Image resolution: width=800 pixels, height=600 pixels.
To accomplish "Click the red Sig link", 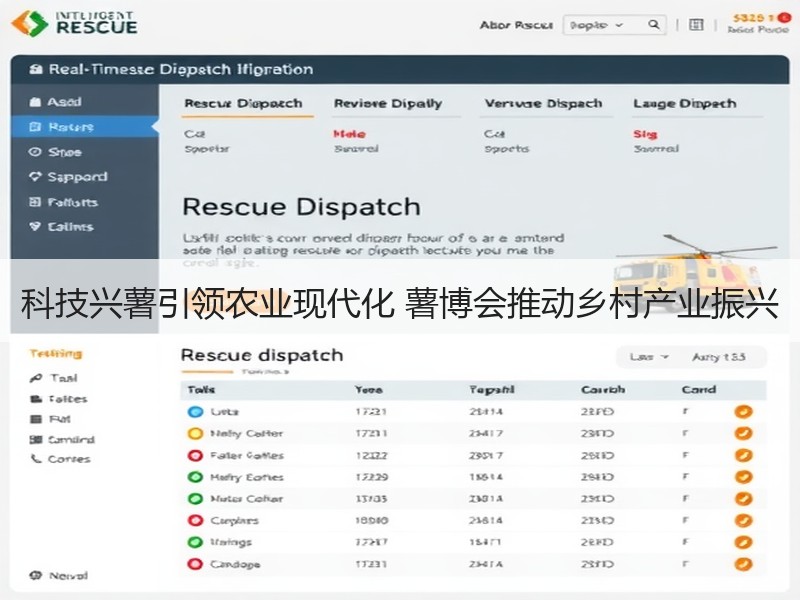I will pos(645,134).
